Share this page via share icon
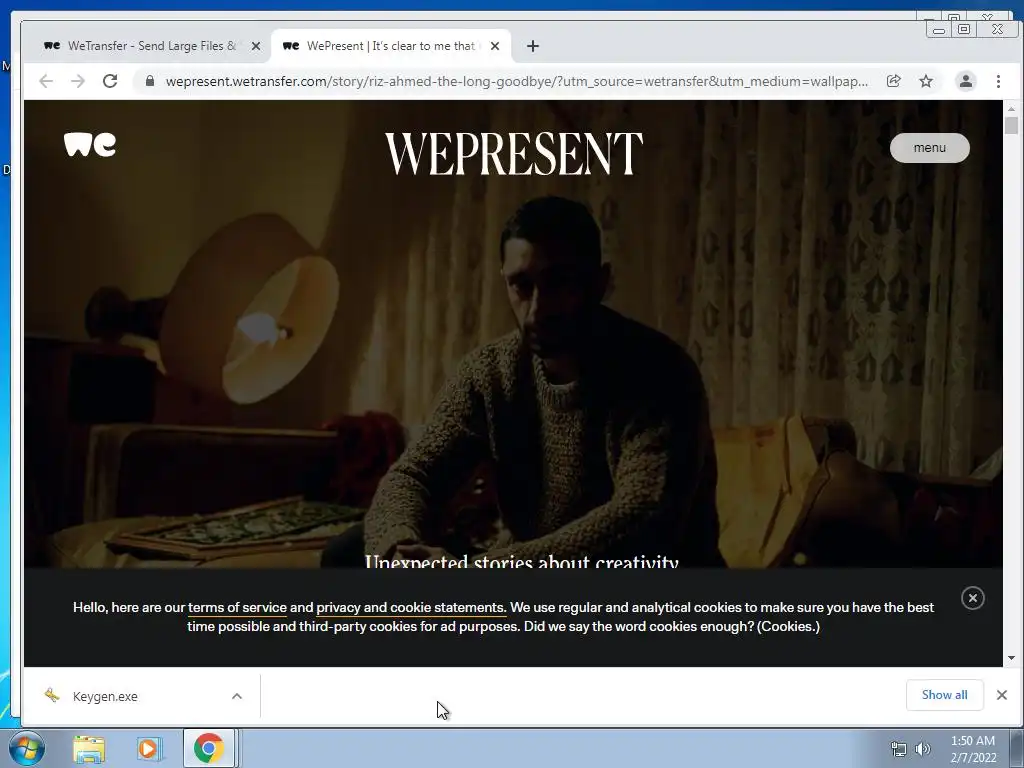Screen dimensions: 1024x768 893,81
